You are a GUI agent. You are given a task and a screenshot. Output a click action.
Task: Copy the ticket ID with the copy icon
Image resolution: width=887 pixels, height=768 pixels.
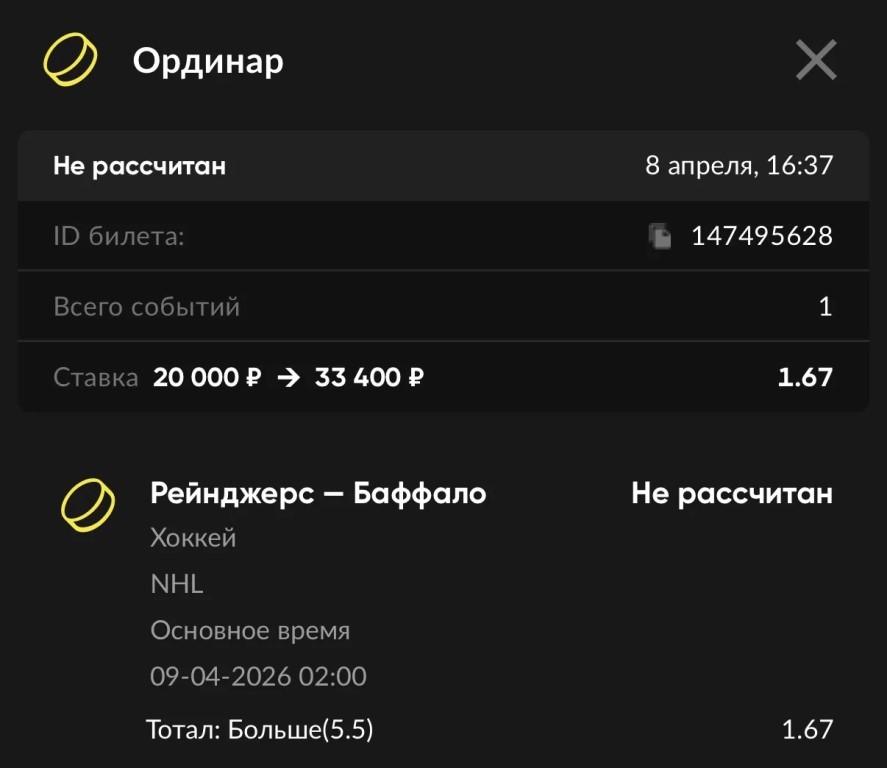(x=660, y=236)
